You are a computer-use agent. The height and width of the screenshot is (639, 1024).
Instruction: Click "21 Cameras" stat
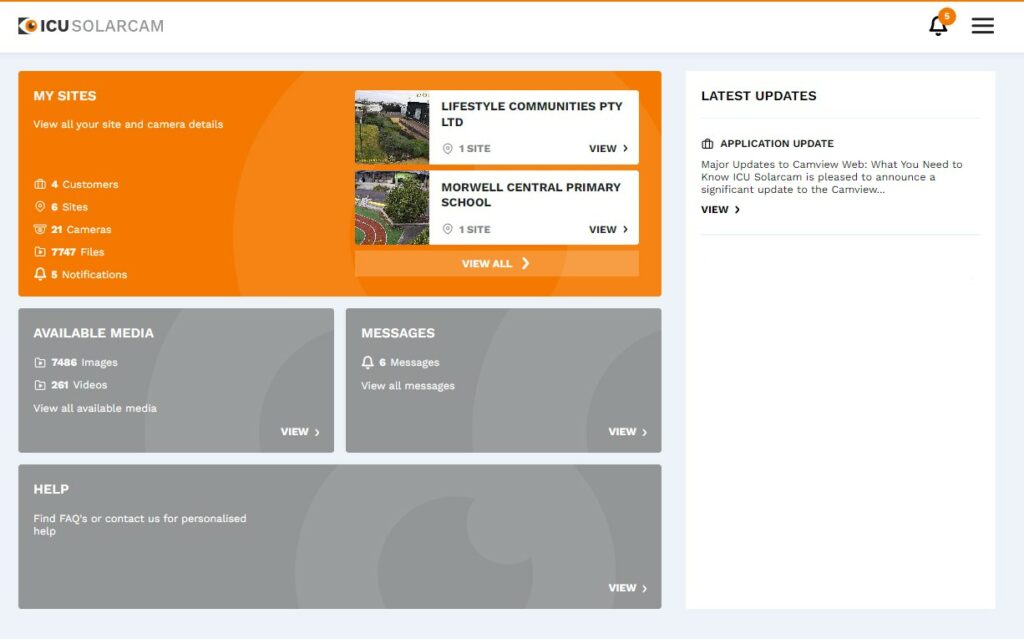point(81,229)
